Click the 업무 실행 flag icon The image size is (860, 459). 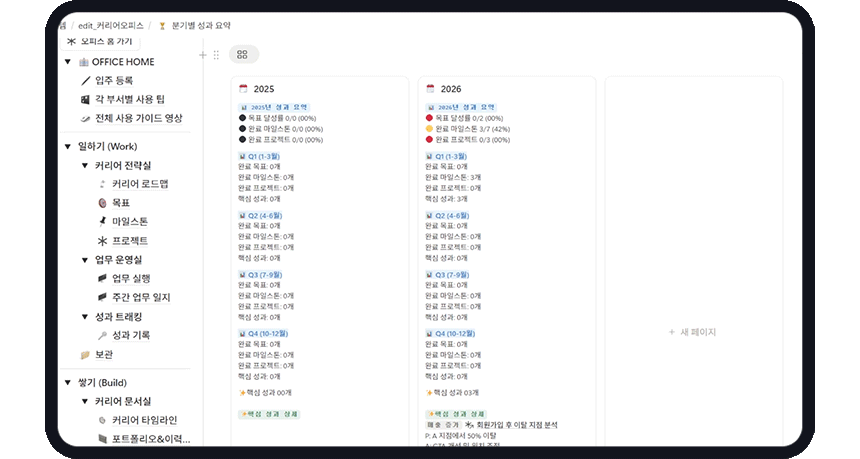click(x=102, y=279)
